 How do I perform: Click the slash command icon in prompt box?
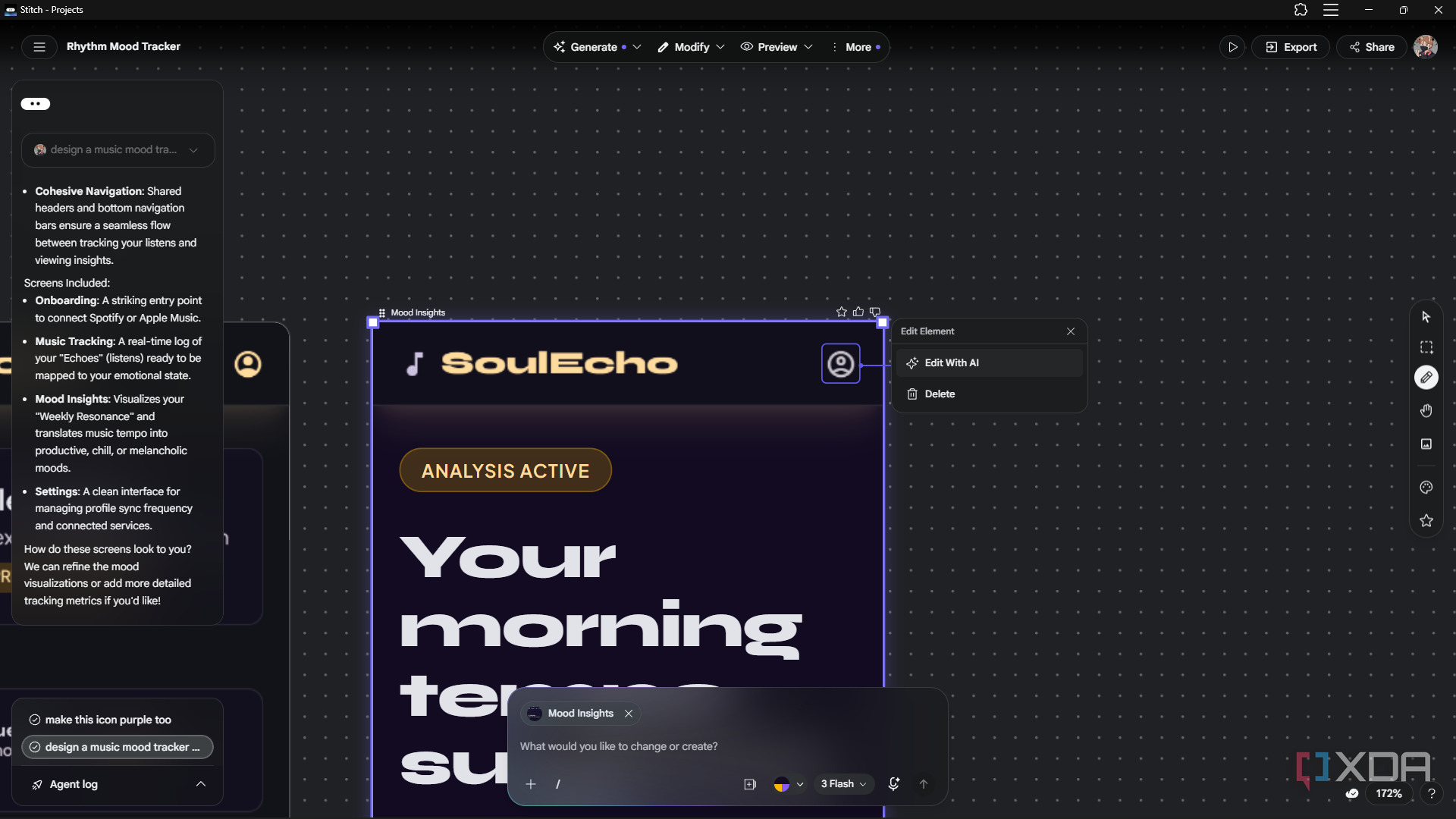pyautogui.click(x=558, y=784)
